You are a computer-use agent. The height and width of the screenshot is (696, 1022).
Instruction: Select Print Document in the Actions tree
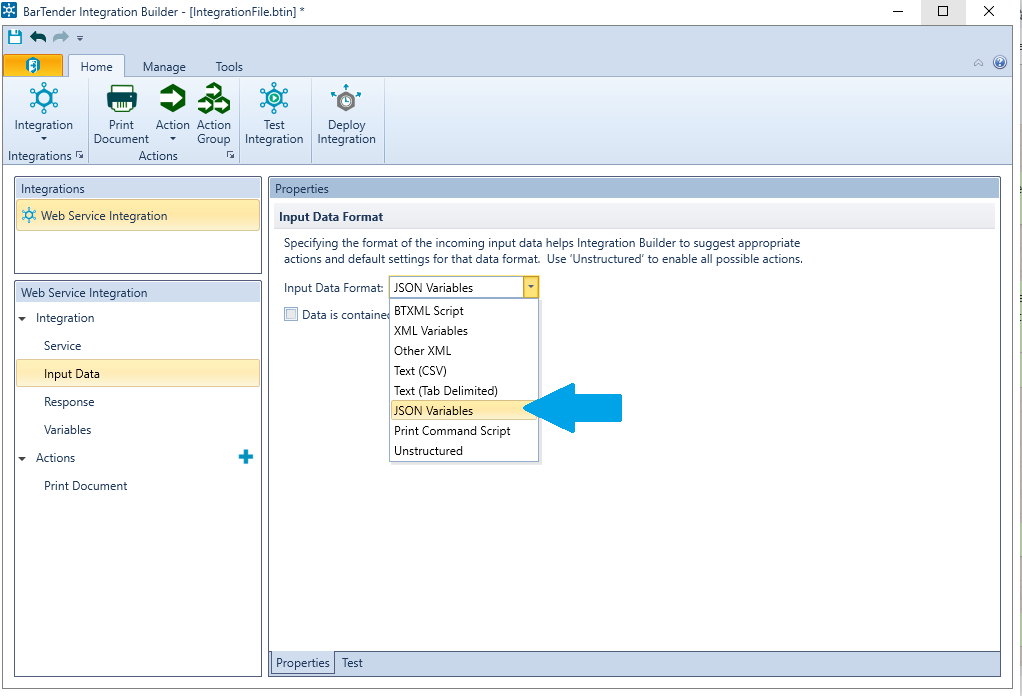coord(85,486)
